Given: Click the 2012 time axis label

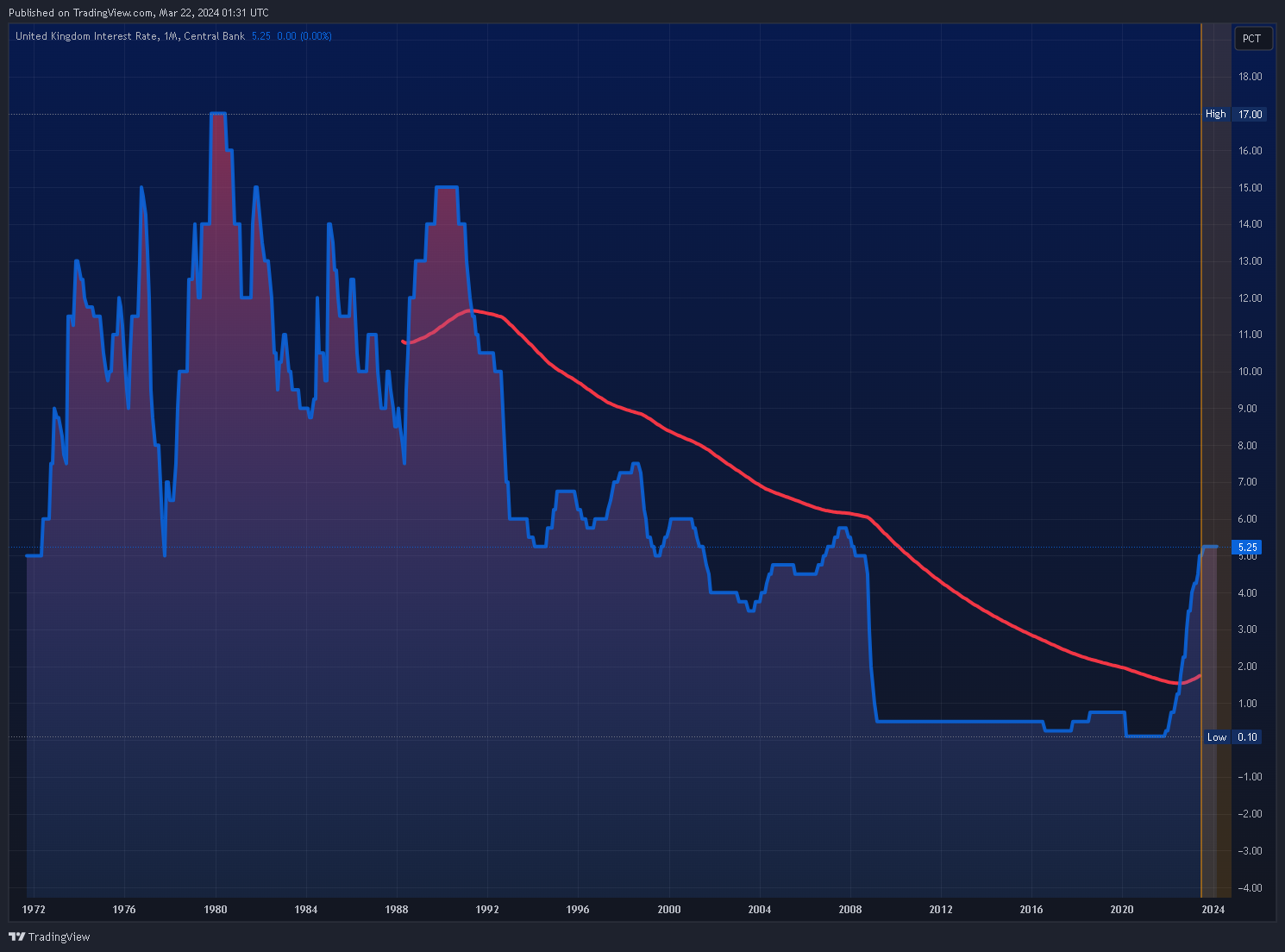Looking at the screenshot, I should (941, 910).
